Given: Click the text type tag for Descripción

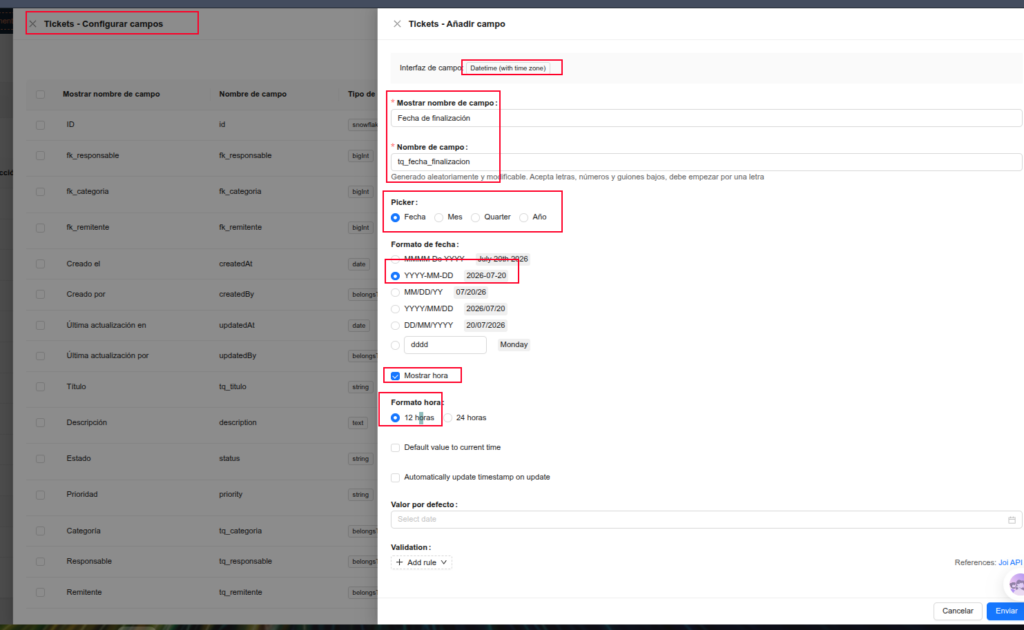Looking at the screenshot, I should (x=358, y=423).
